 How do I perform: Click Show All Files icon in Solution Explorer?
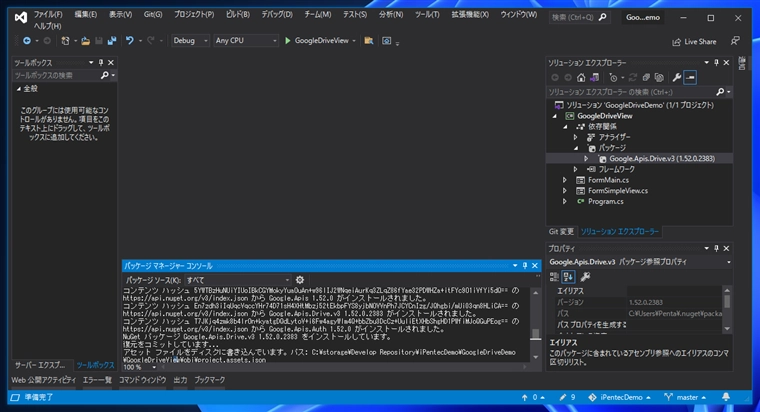pyautogui.click(x=659, y=78)
